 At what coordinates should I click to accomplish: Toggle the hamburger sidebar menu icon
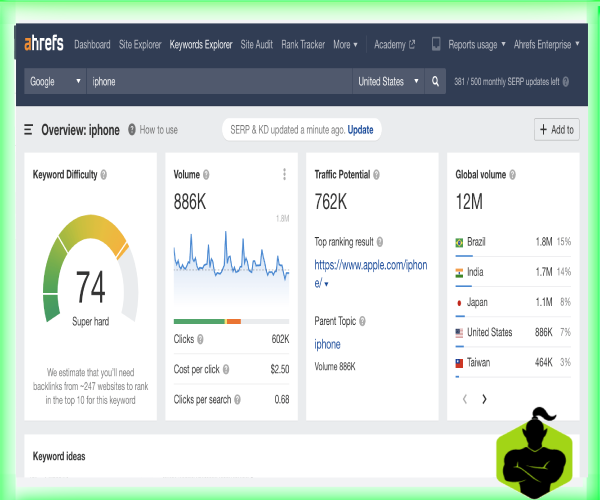[28, 130]
